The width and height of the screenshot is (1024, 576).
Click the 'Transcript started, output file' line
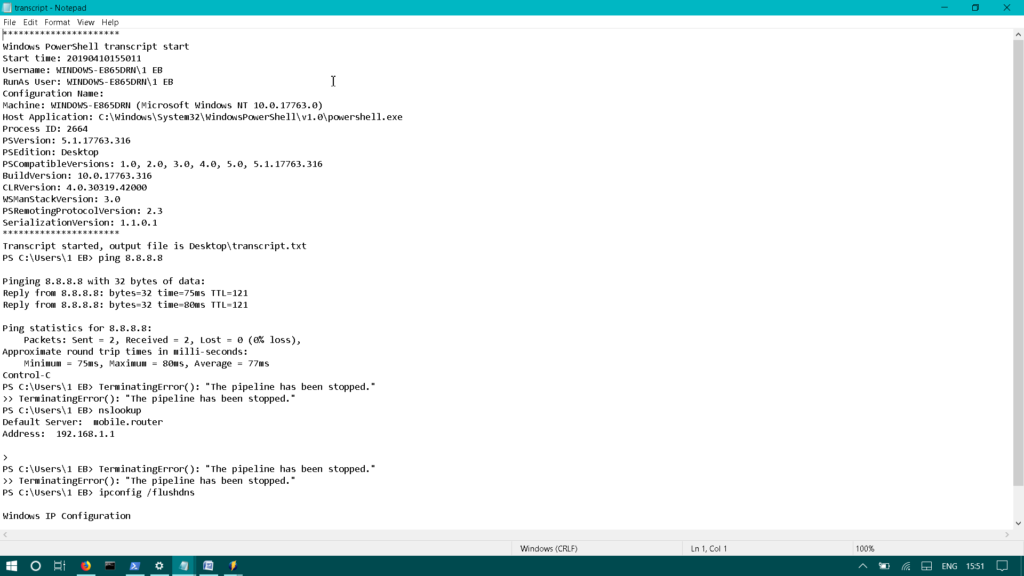(x=154, y=246)
